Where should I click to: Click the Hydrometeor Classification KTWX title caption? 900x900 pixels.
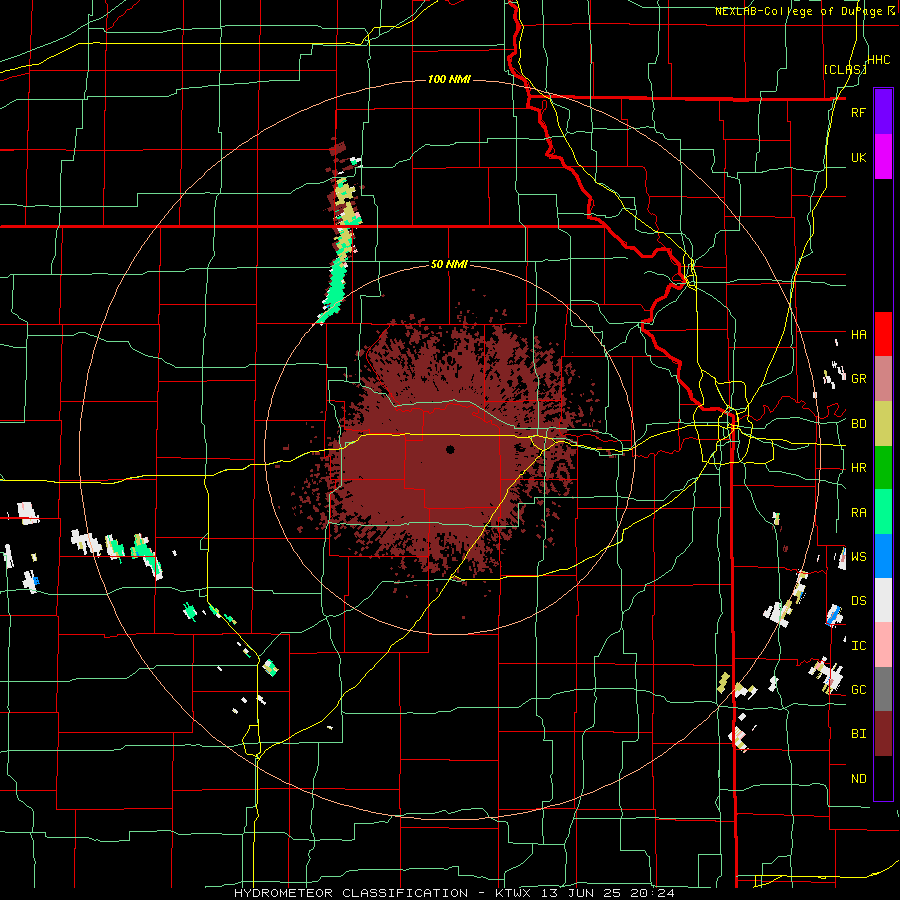(454, 893)
